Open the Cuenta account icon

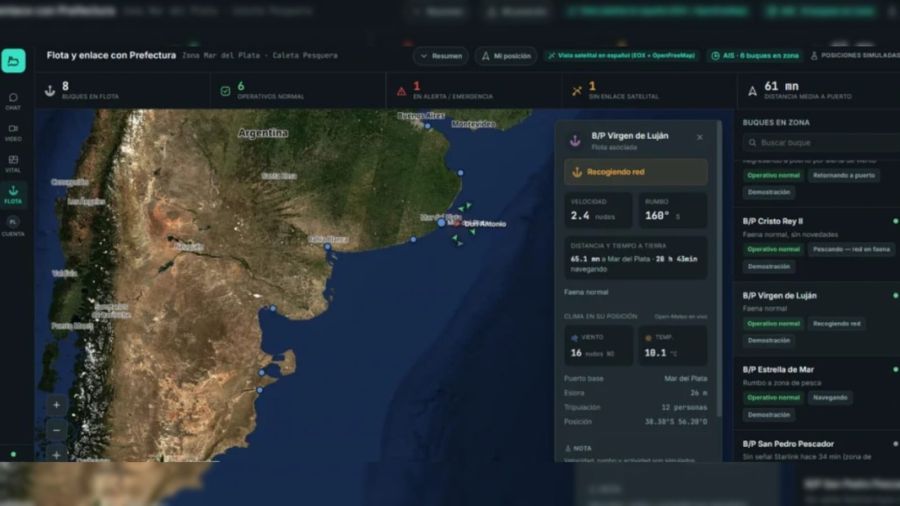pos(13,226)
